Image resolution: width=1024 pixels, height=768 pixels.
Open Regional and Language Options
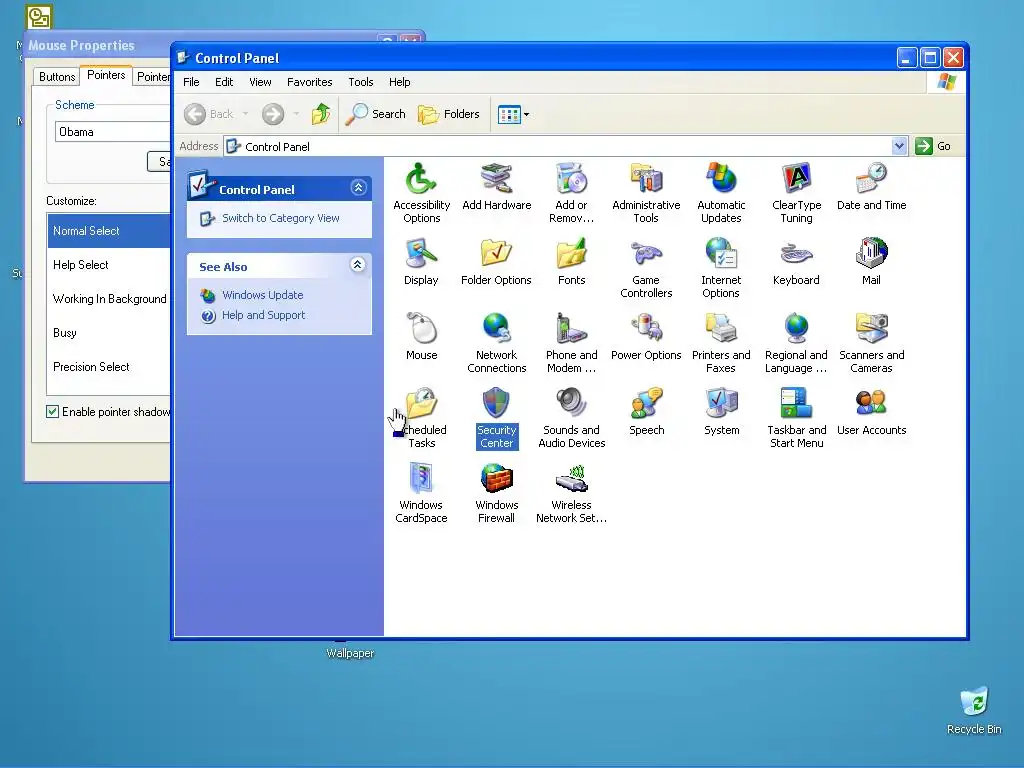click(796, 344)
